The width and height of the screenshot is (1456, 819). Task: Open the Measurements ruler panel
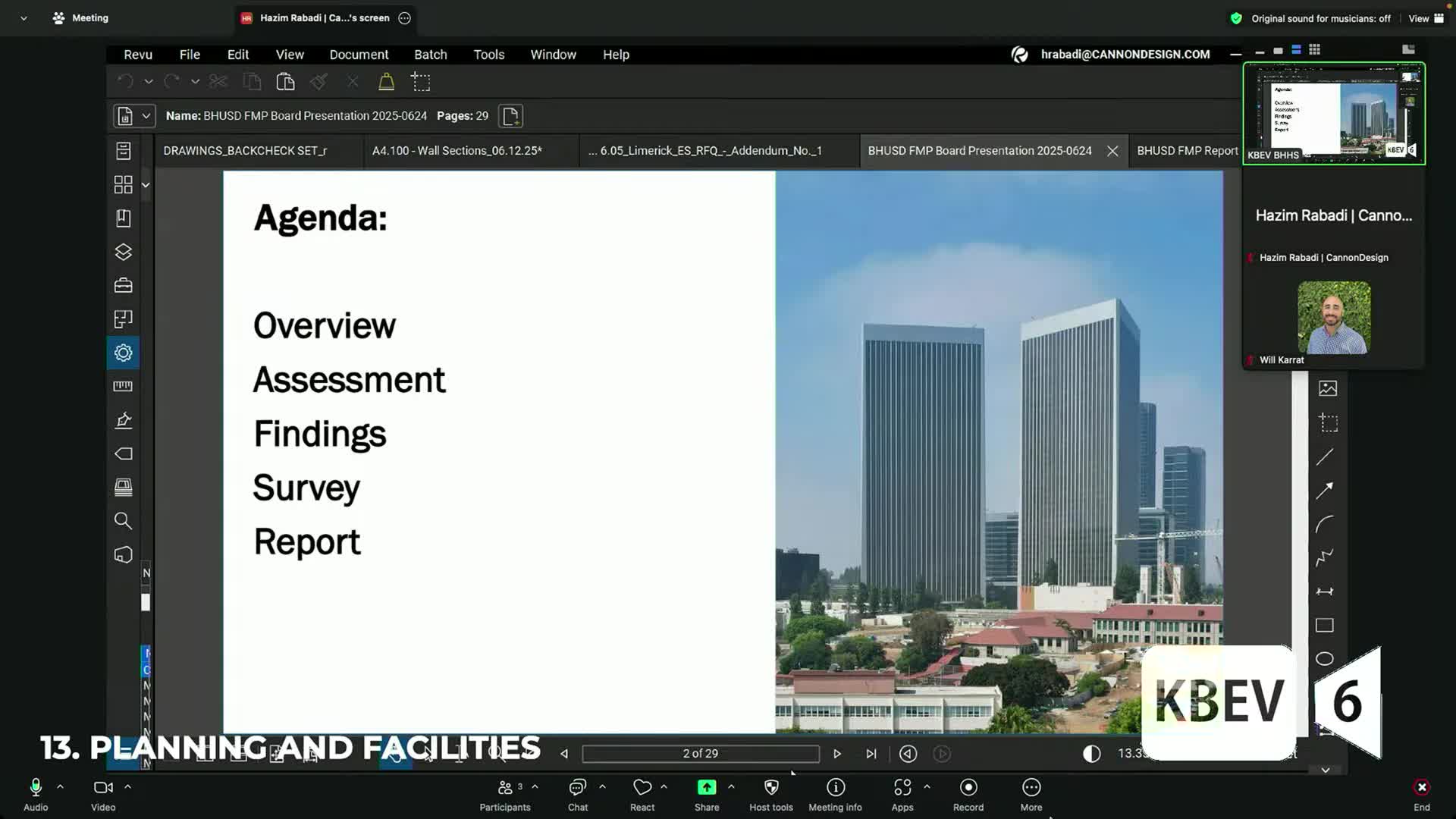point(123,386)
